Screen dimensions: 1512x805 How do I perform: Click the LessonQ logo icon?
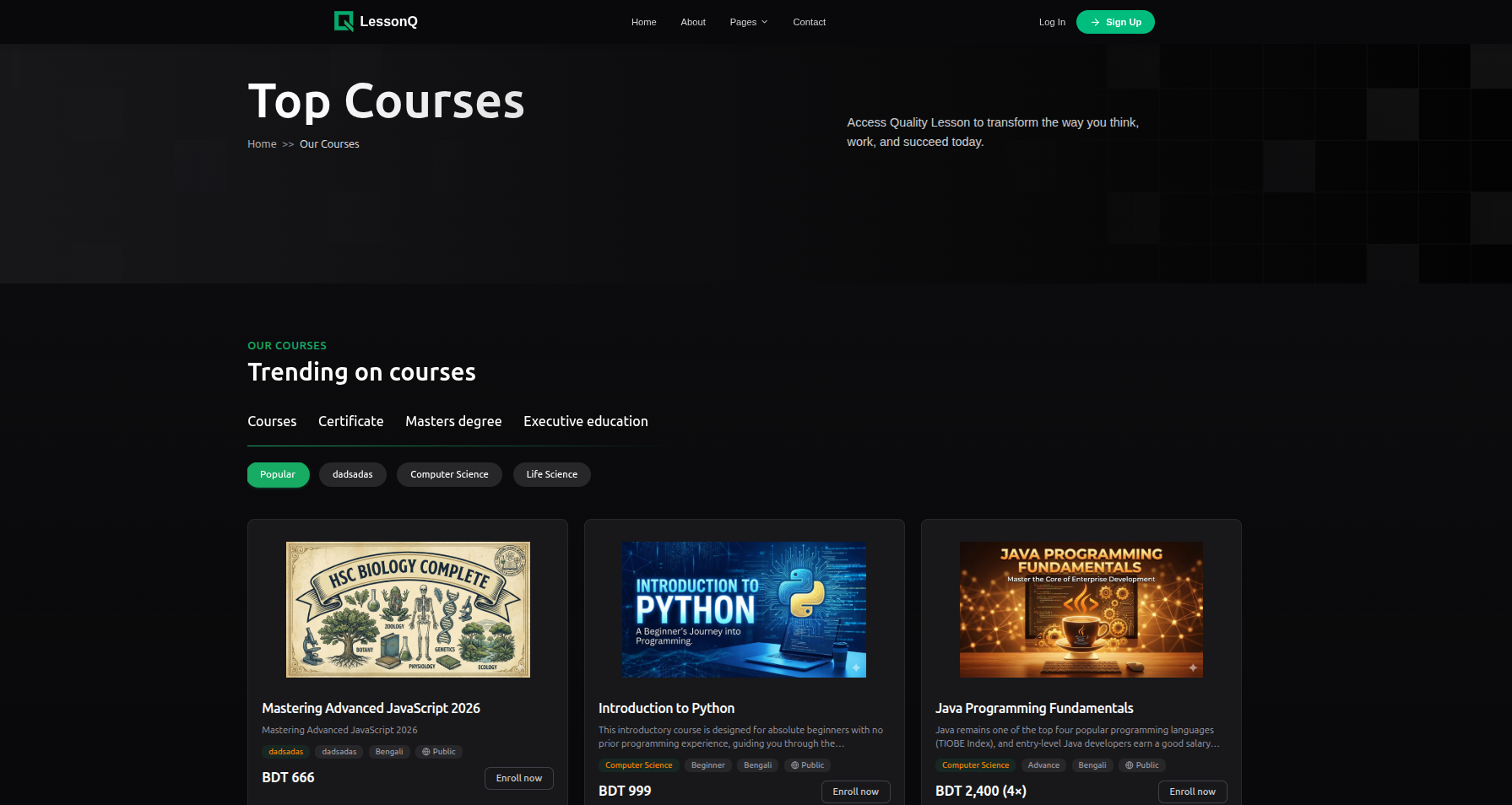tap(344, 21)
